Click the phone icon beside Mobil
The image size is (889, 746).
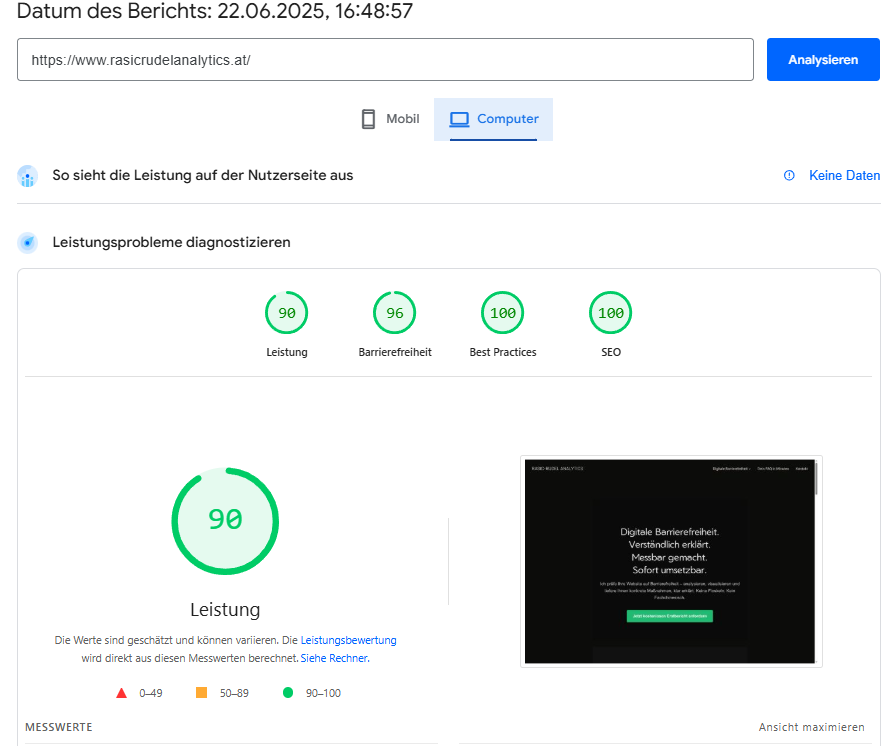(x=368, y=119)
